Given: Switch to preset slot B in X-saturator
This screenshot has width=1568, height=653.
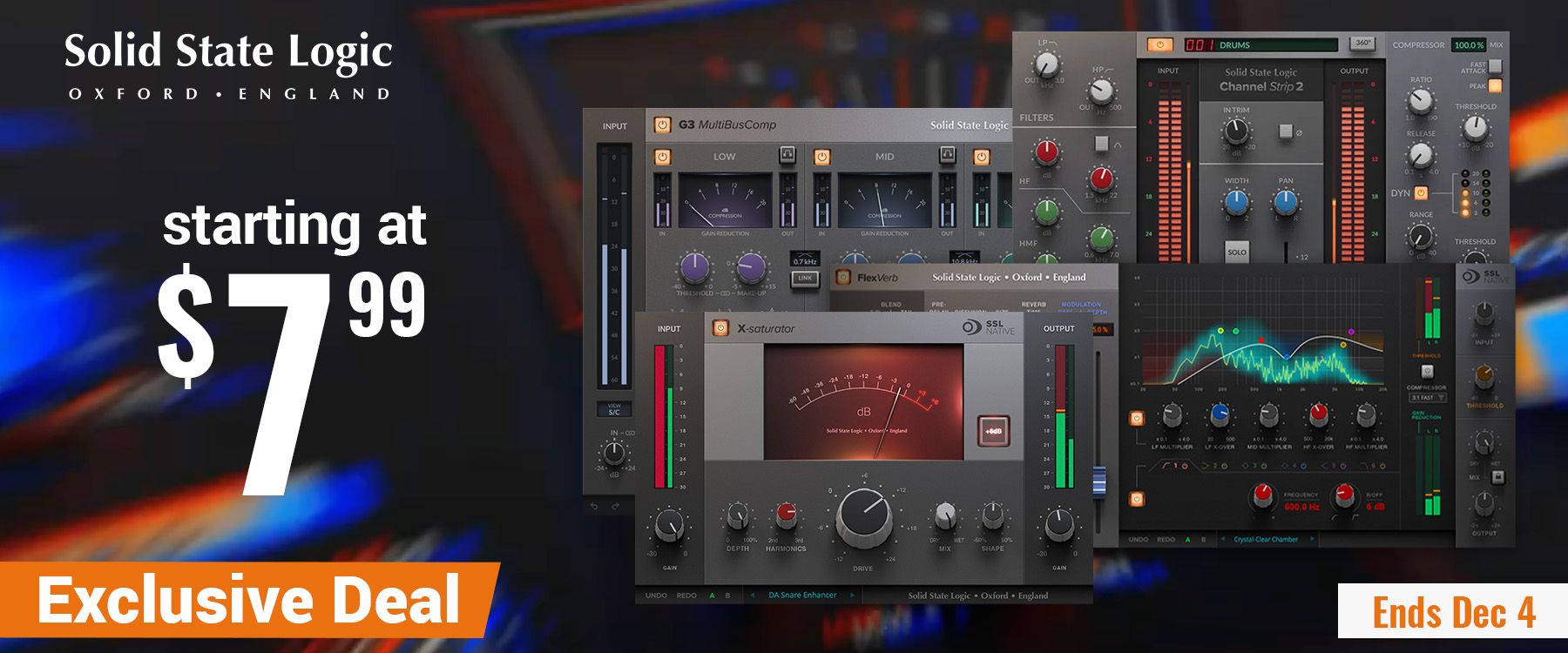Looking at the screenshot, I should tap(727, 596).
